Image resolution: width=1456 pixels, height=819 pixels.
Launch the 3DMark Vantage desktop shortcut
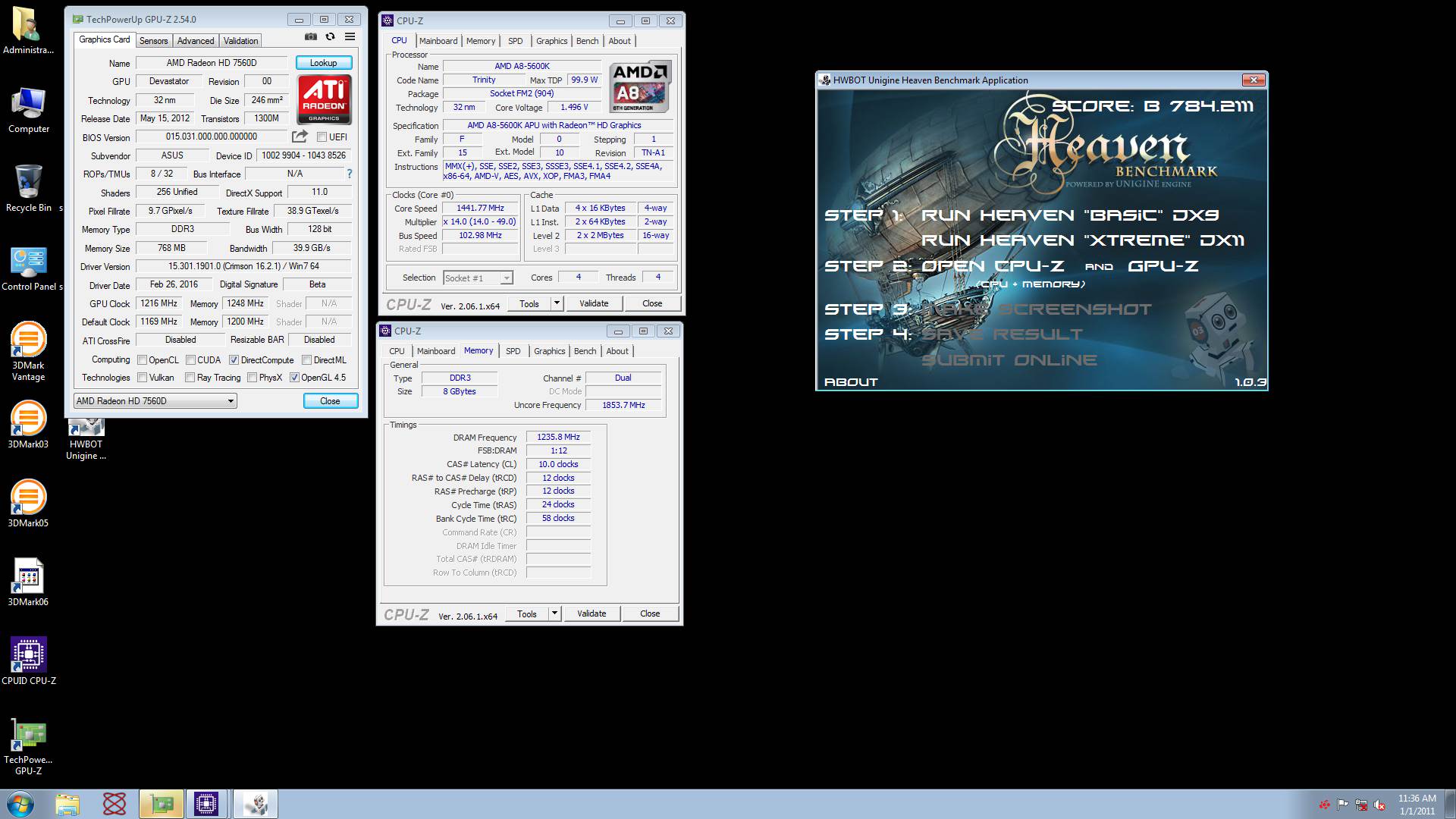tap(28, 351)
